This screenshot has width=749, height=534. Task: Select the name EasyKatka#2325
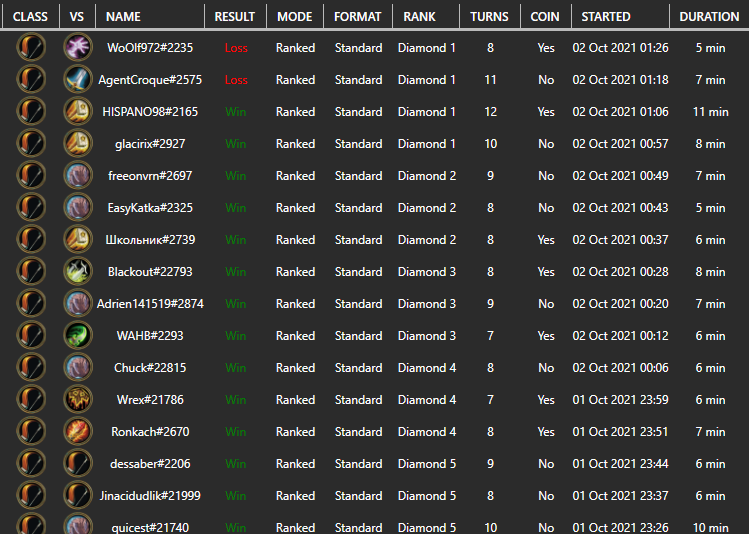point(150,208)
